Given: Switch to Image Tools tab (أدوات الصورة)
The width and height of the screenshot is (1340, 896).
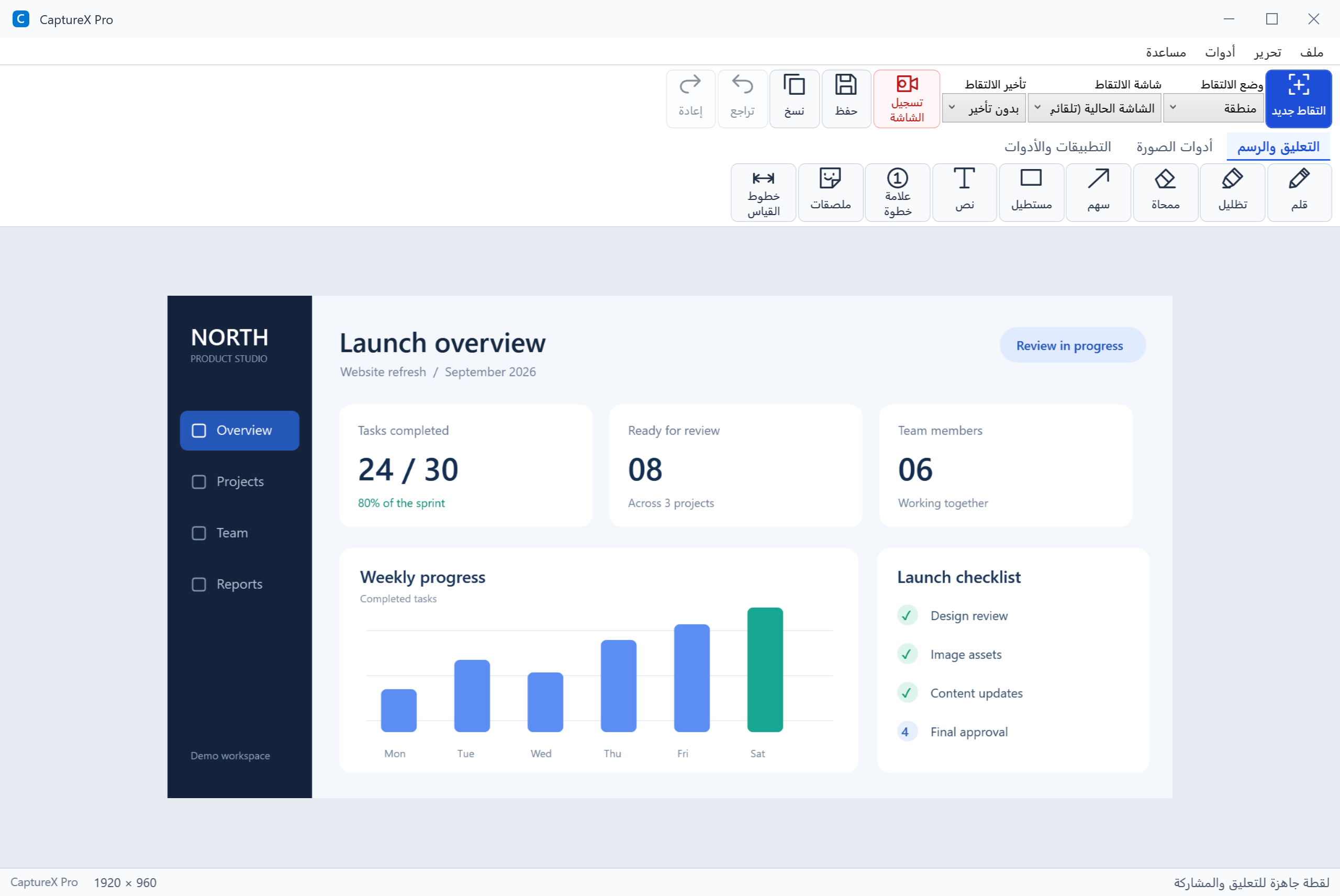Looking at the screenshot, I should point(1174,147).
